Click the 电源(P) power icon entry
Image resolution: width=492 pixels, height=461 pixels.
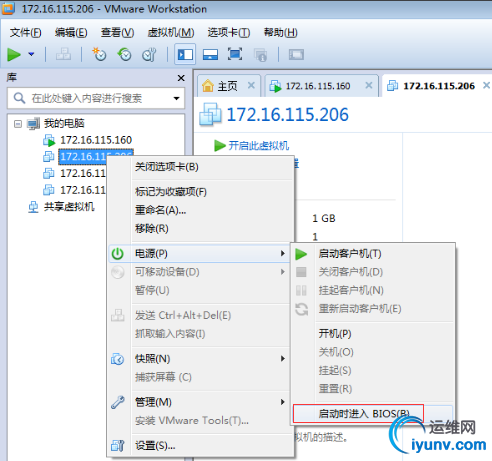117,254
